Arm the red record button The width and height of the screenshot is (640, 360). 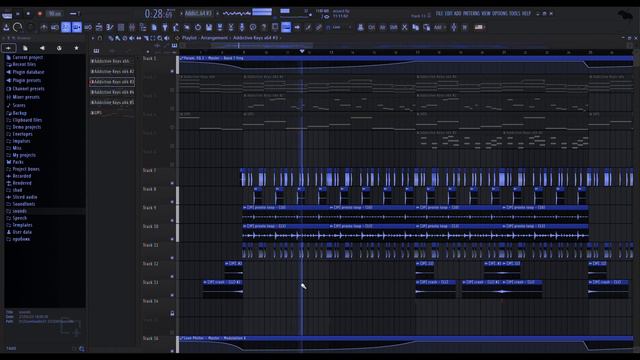[40, 13]
